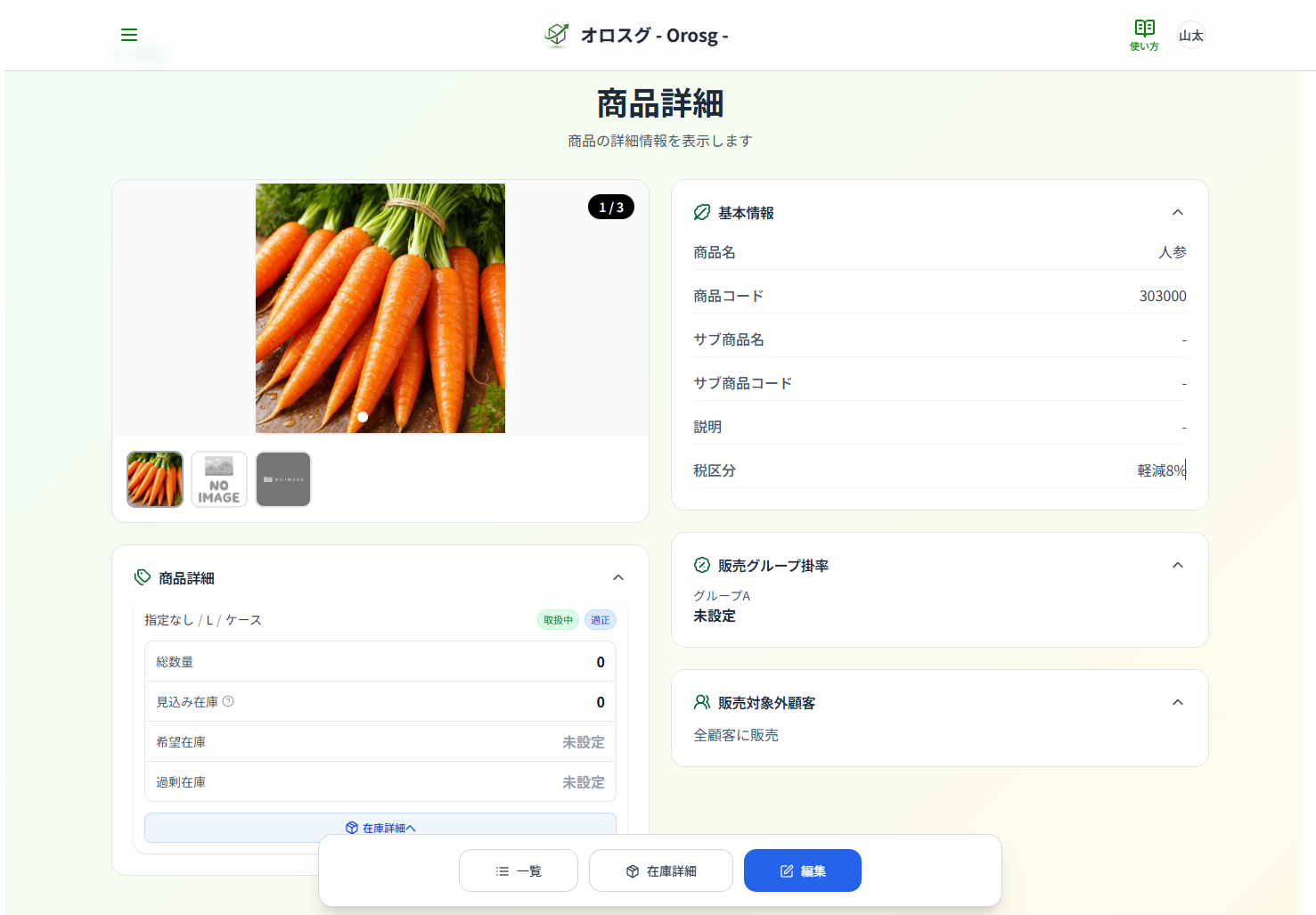Image resolution: width=1316 pixels, height=915 pixels.
Task: Click the tag icon next to 商品詳細
Action: (143, 577)
